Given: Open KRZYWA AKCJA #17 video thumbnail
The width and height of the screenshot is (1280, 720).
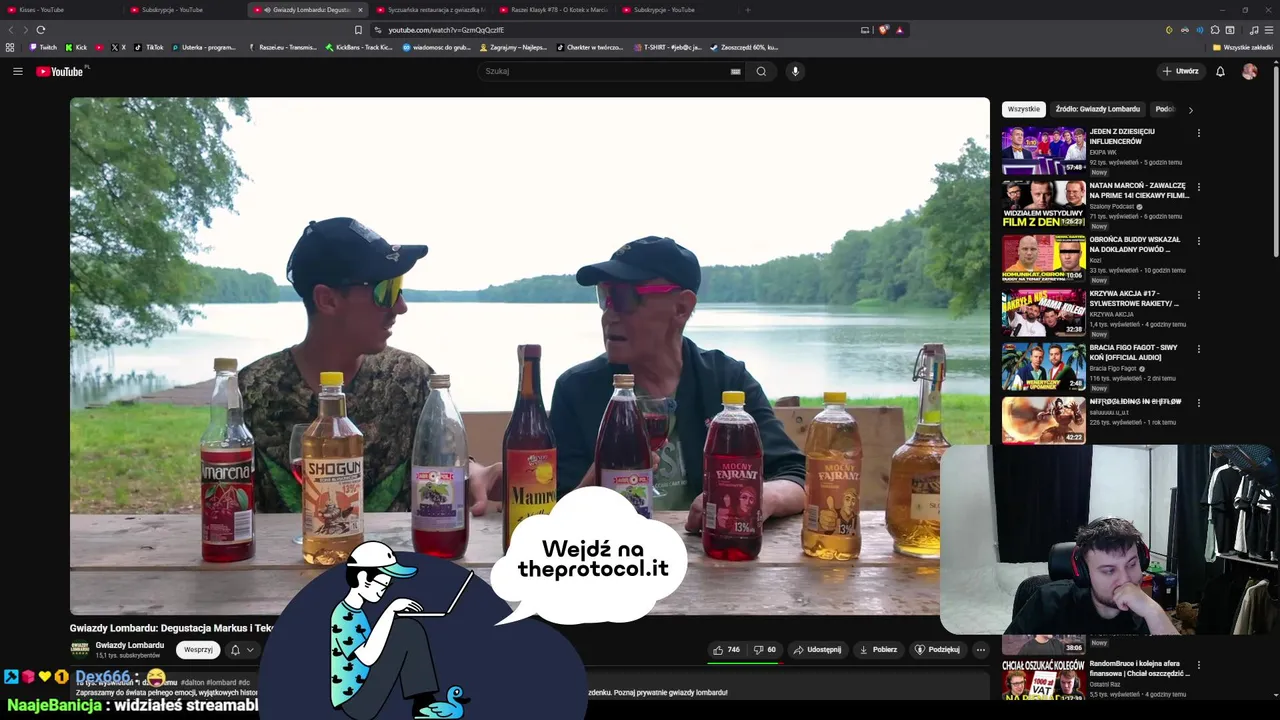Looking at the screenshot, I should pyautogui.click(x=1043, y=313).
